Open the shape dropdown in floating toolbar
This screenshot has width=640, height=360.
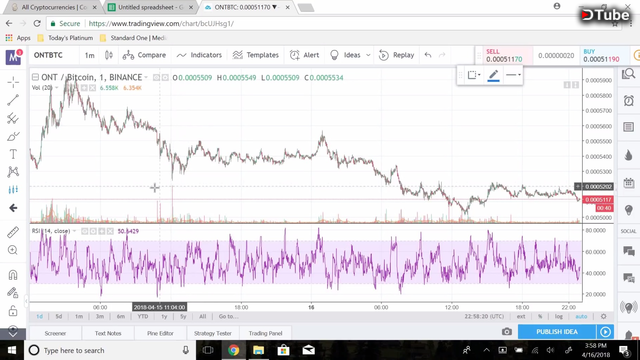pos(474,75)
